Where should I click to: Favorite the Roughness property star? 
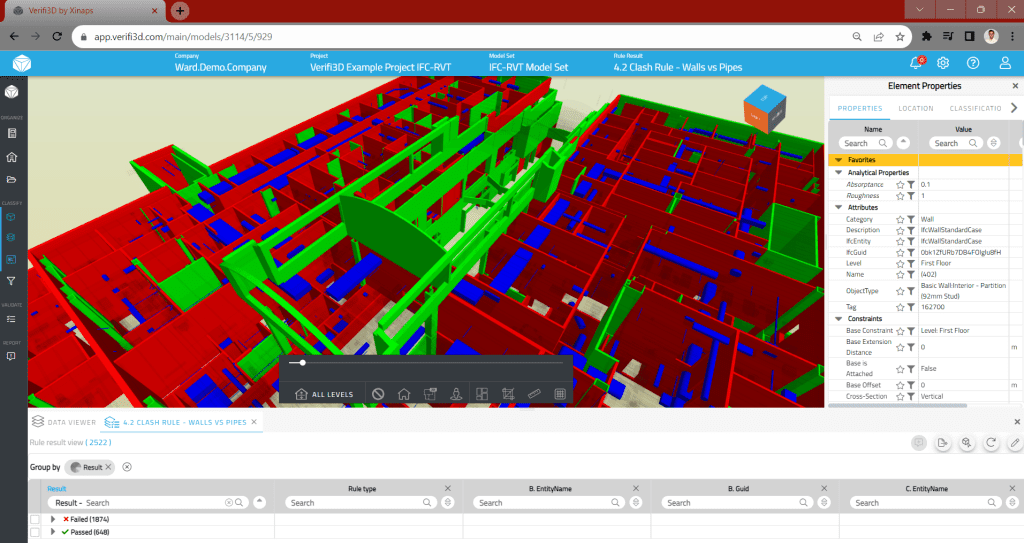[900, 196]
